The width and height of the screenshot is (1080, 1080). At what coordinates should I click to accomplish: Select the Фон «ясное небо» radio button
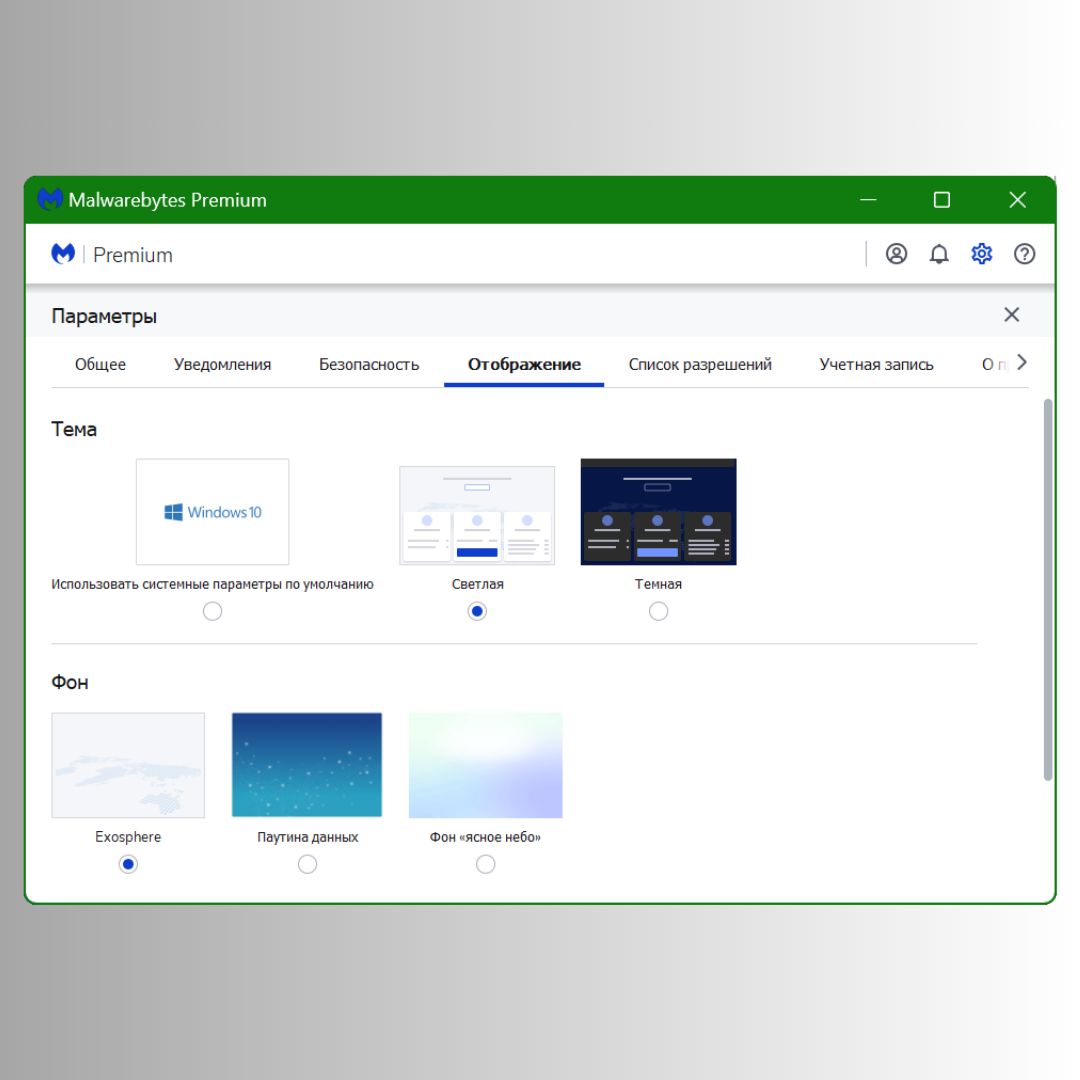pyautogui.click(x=486, y=864)
